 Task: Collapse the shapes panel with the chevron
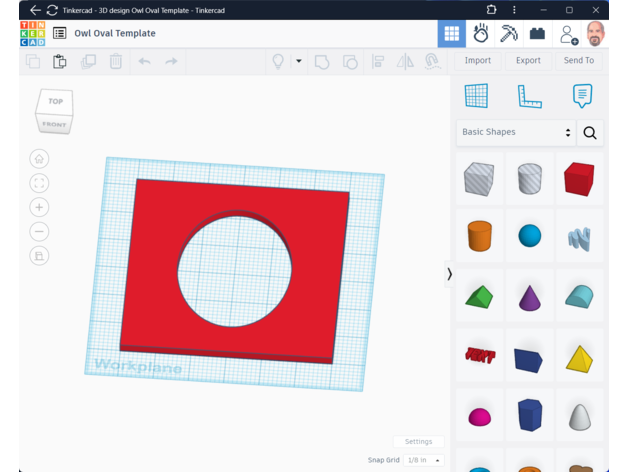449,274
